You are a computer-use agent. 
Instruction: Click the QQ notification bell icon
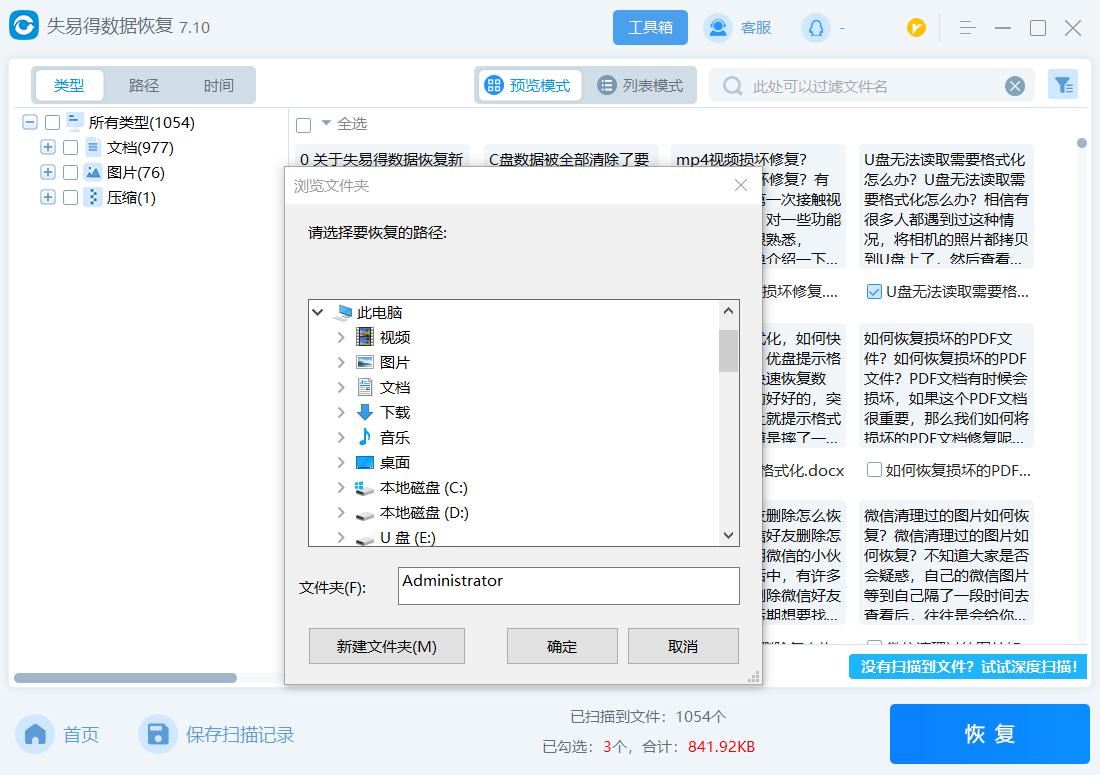(x=818, y=28)
